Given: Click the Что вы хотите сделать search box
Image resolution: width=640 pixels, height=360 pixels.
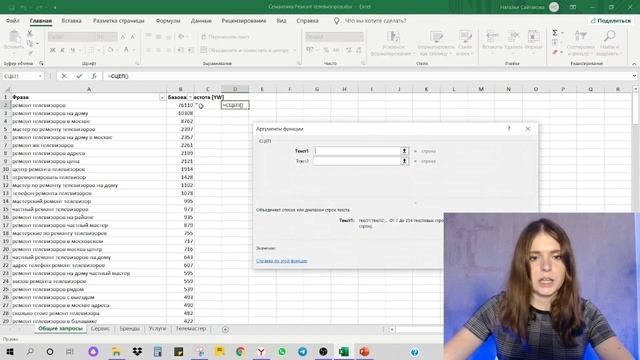Looking at the screenshot, I should click(x=376, y=21).
